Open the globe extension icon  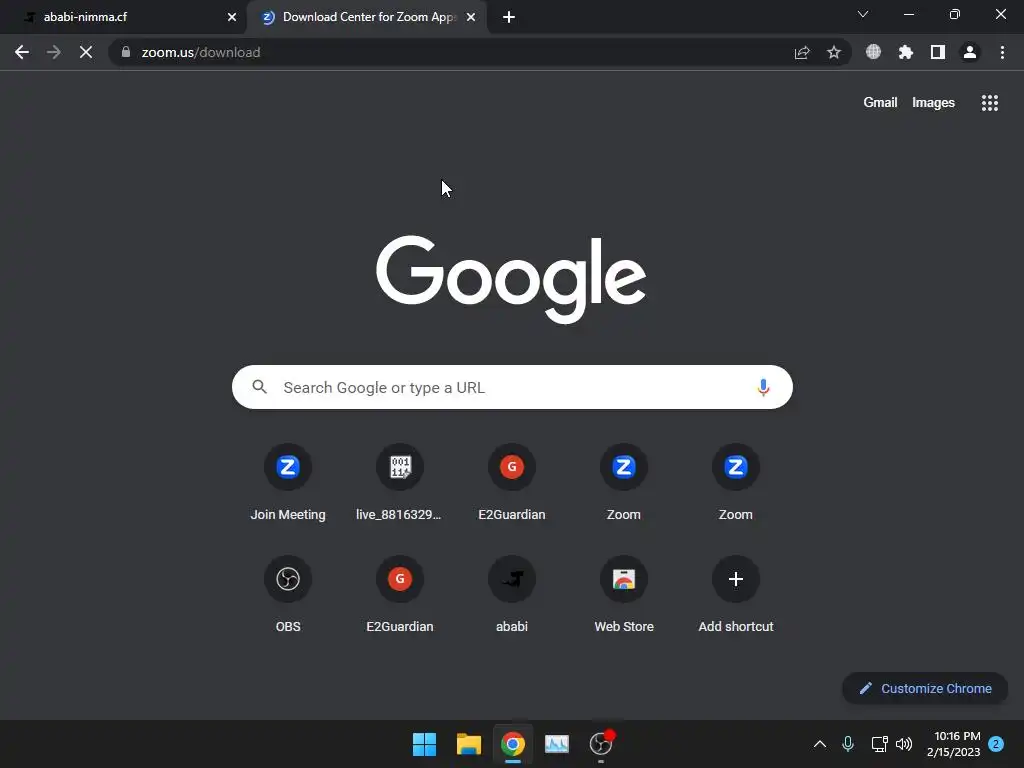point(873,52)
